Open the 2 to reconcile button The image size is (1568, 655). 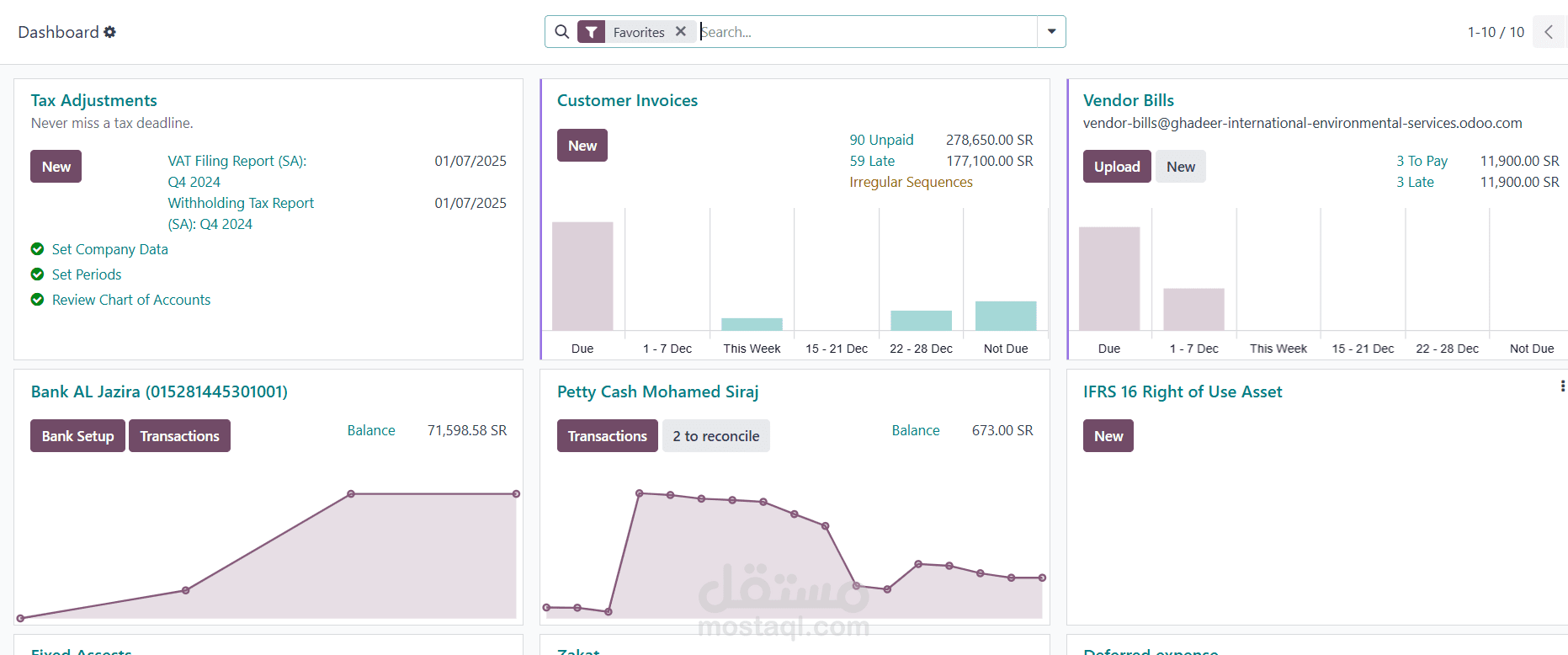tap(715, 436)
